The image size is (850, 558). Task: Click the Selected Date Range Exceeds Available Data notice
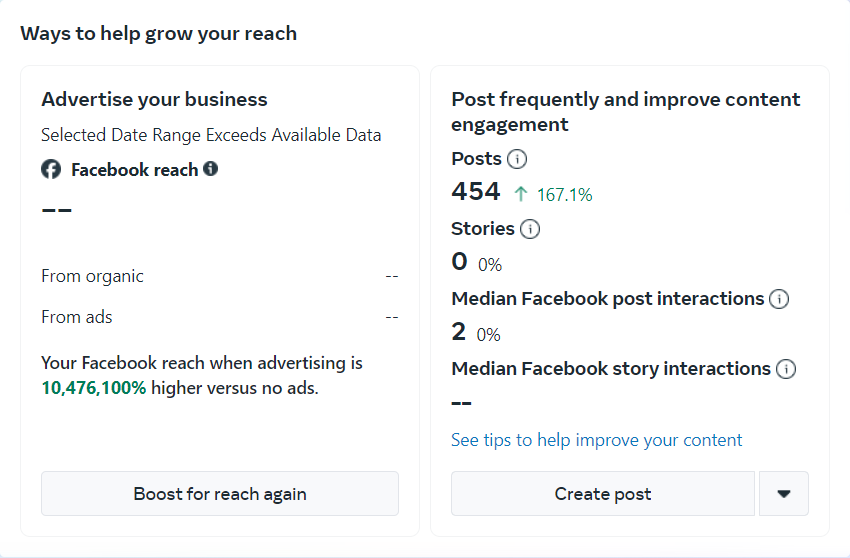211,135
